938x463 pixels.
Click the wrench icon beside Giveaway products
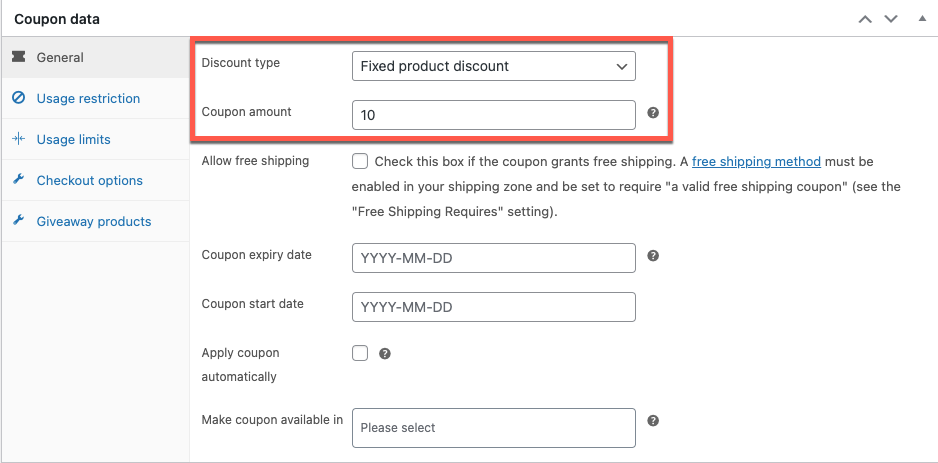click(19, 221)
